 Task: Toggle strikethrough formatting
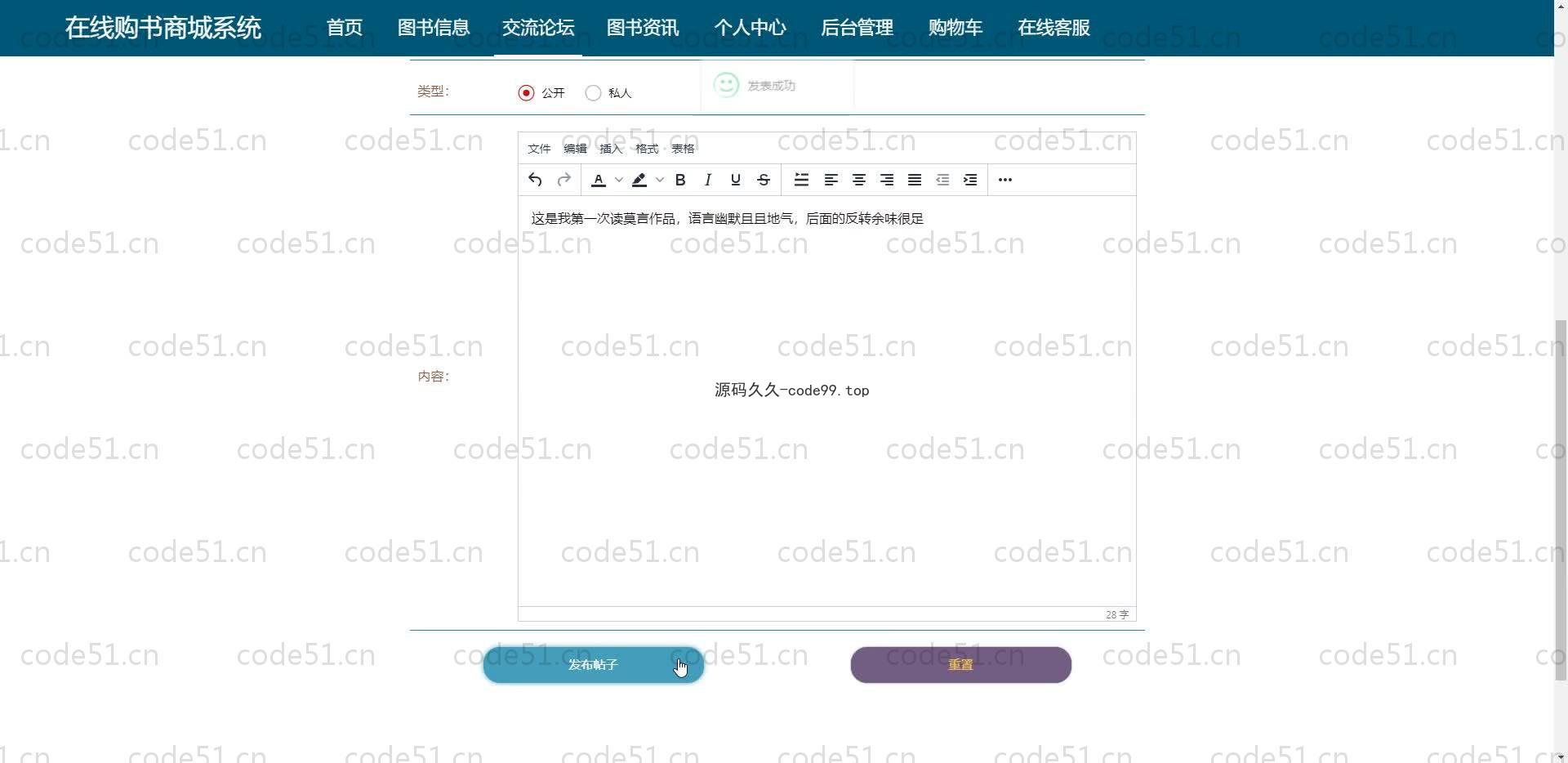764,180
